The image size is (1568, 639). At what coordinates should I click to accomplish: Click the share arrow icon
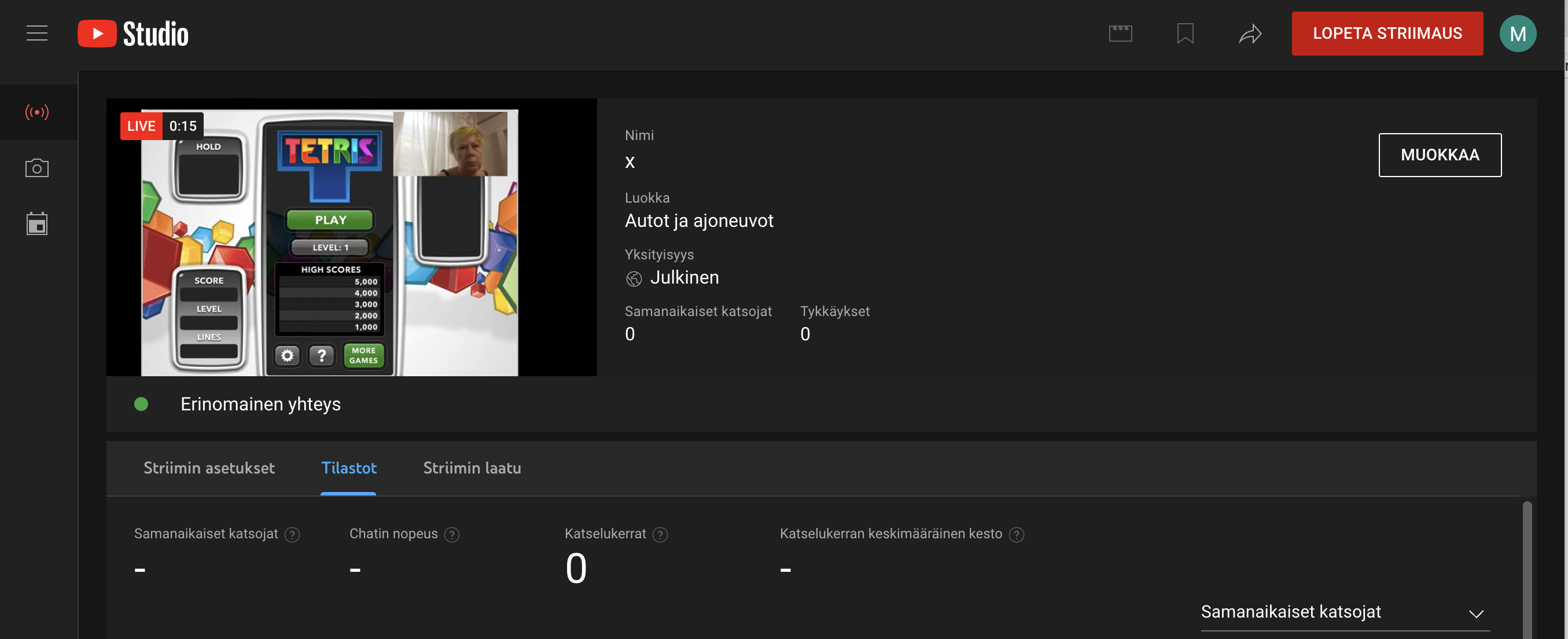(1250, 34)
